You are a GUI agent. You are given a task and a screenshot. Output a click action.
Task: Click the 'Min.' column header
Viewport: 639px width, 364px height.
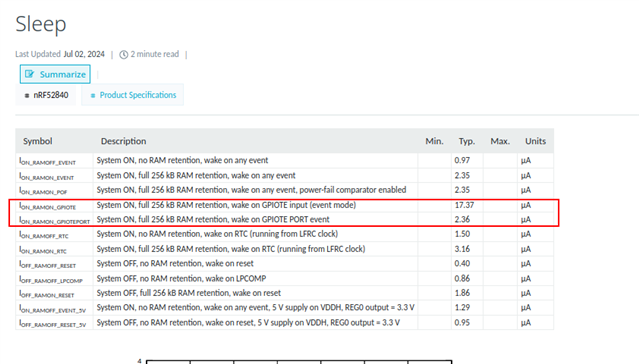(434, 141)
